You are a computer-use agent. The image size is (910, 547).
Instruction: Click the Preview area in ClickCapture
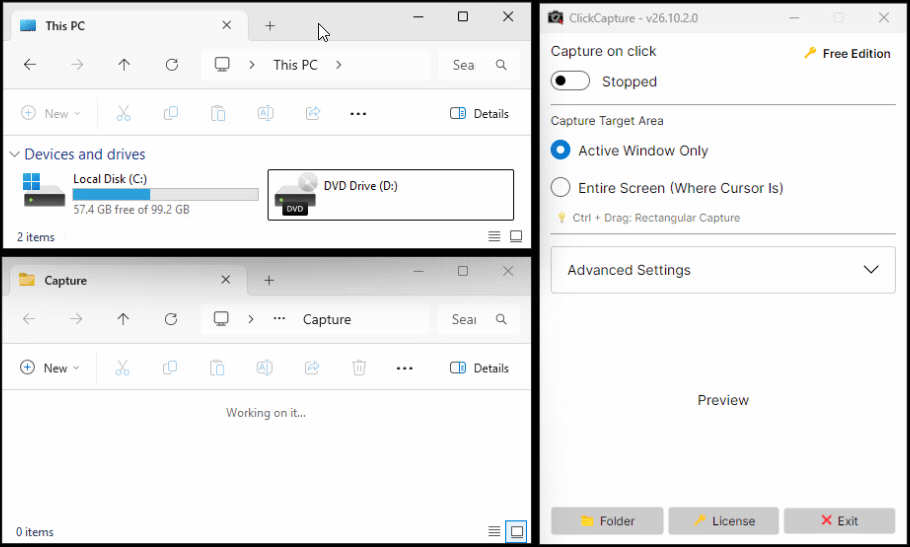coord(723,400)
